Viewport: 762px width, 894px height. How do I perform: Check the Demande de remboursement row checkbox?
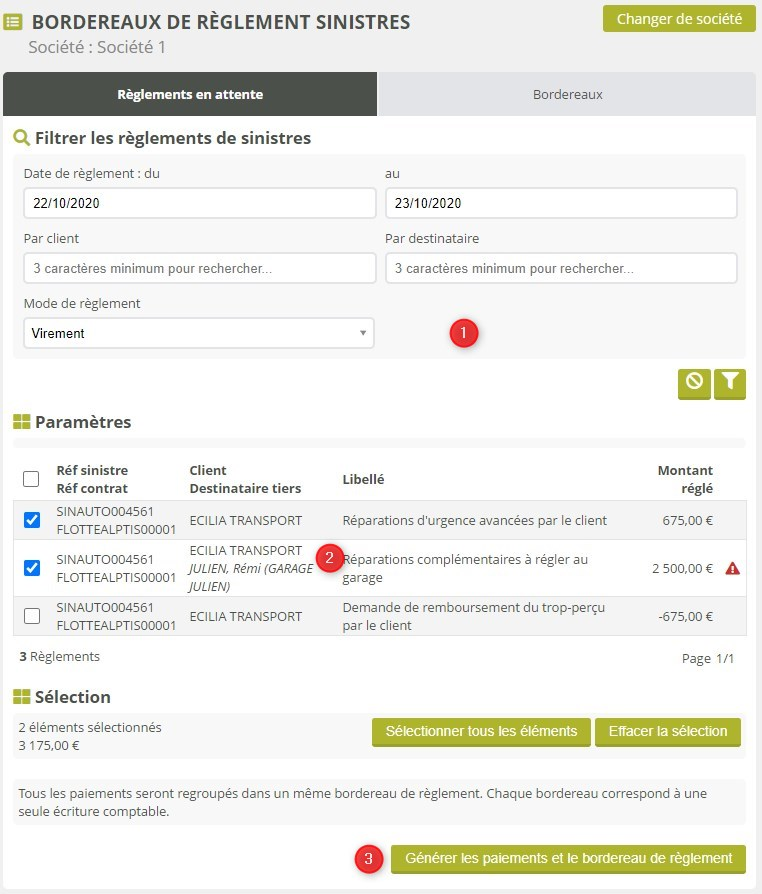point(31,616)
